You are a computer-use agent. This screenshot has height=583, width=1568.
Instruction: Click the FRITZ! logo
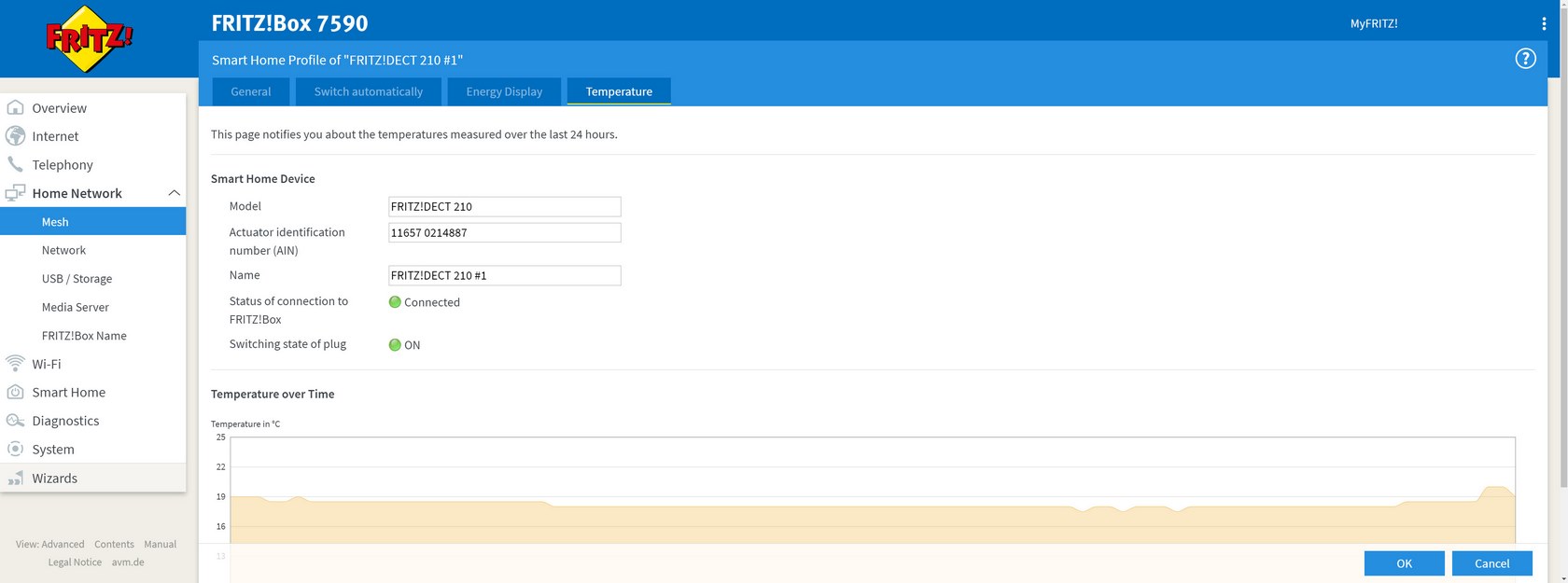[x=89, y=39]
